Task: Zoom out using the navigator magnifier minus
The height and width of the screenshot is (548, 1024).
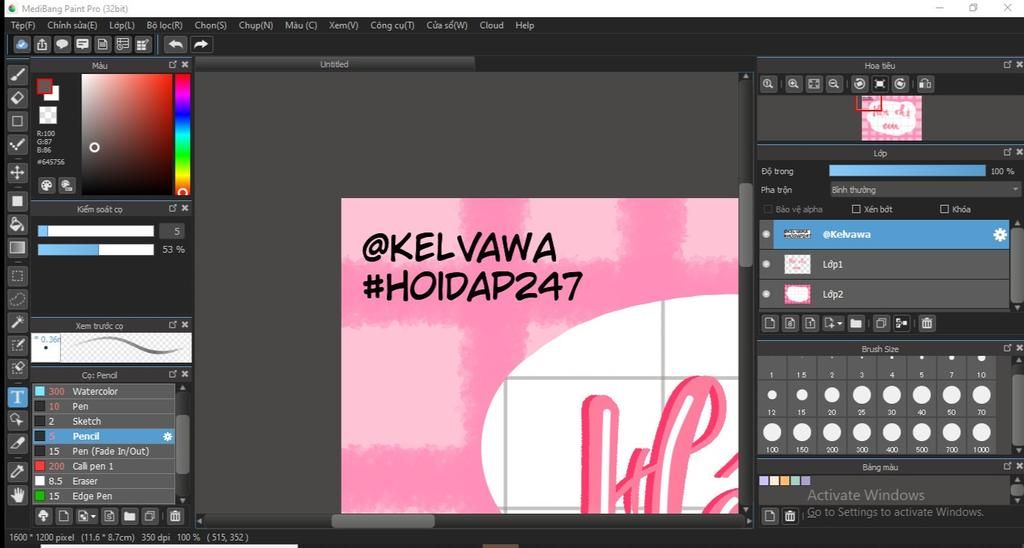Action: click(833, 84)
